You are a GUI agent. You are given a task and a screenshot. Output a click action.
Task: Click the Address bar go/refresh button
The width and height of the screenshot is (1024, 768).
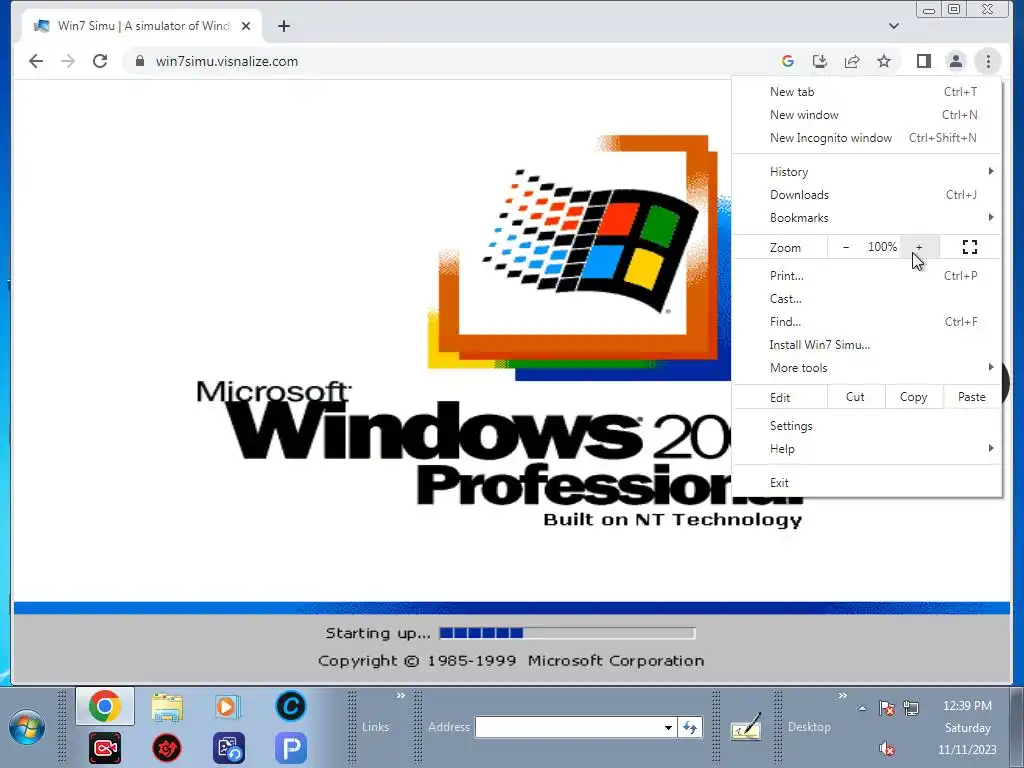click(x=690, y=728)
